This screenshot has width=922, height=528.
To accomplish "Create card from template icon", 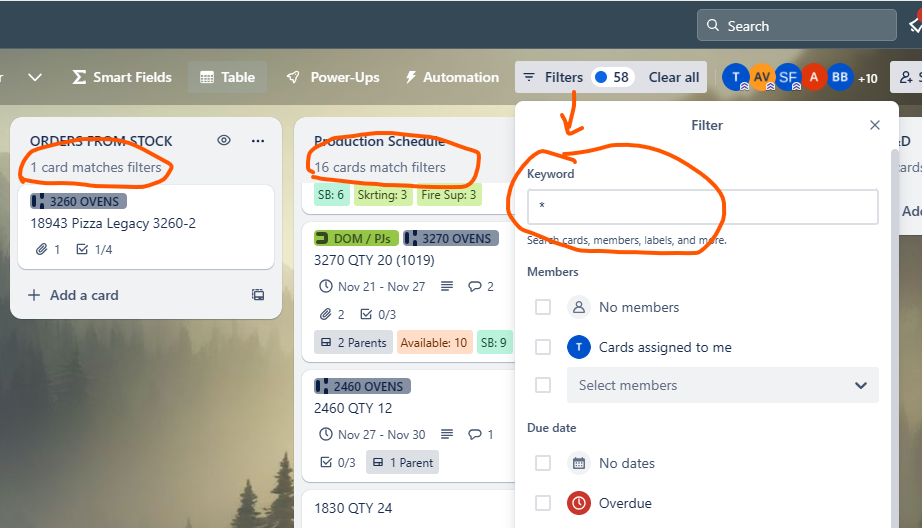I will pyautogui.click(x=258, y=295).
